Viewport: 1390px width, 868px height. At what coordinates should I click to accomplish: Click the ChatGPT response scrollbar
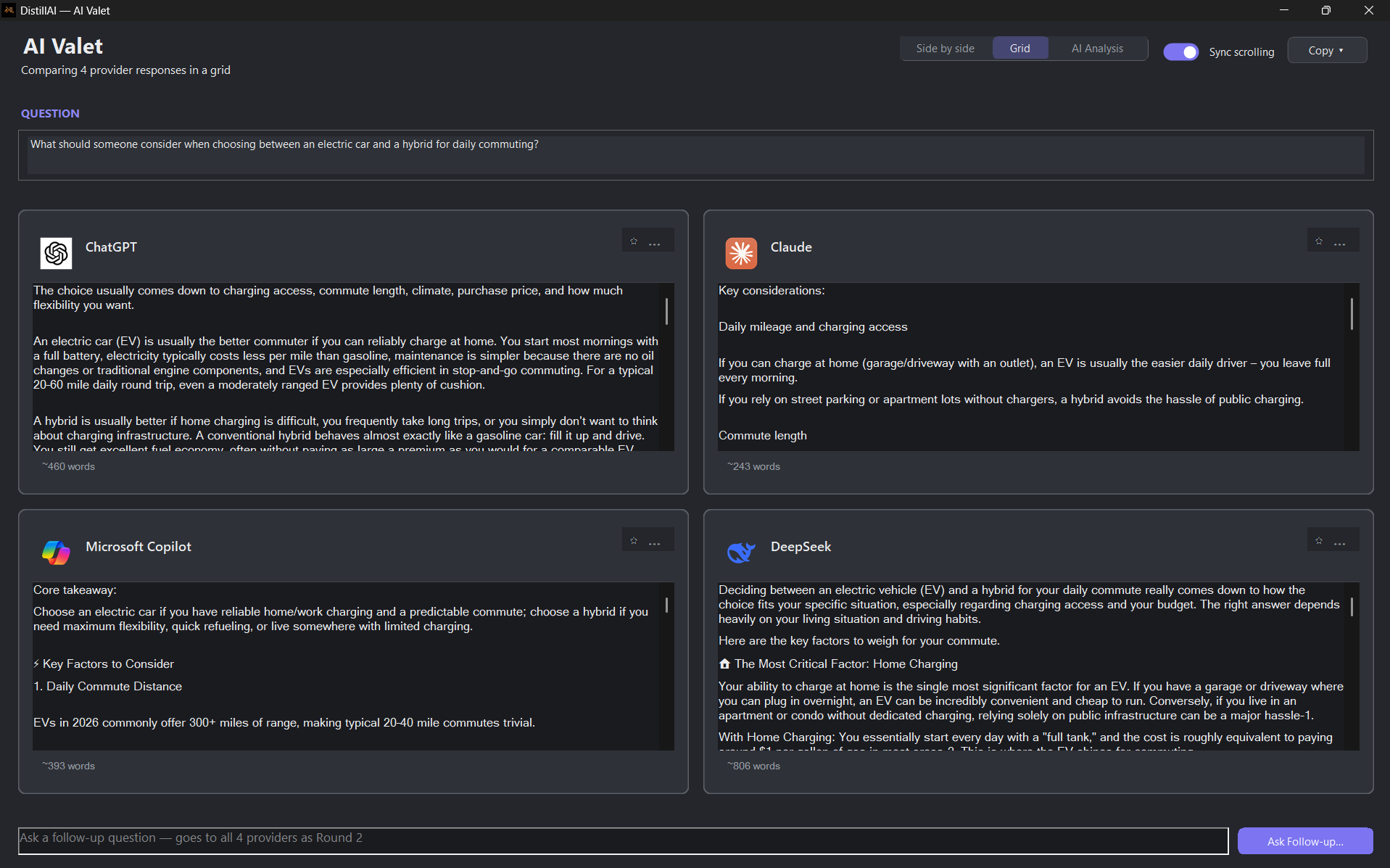666,311
